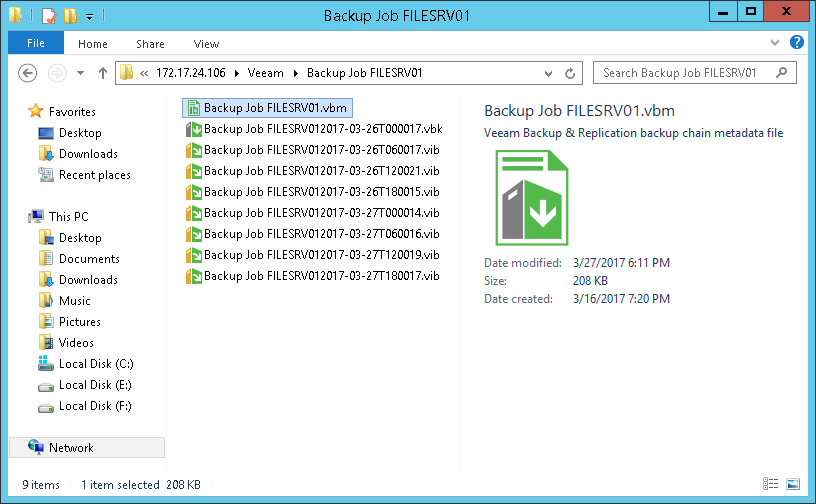Expand the arrow after 172.17.24.106

[x=237, y=73]
